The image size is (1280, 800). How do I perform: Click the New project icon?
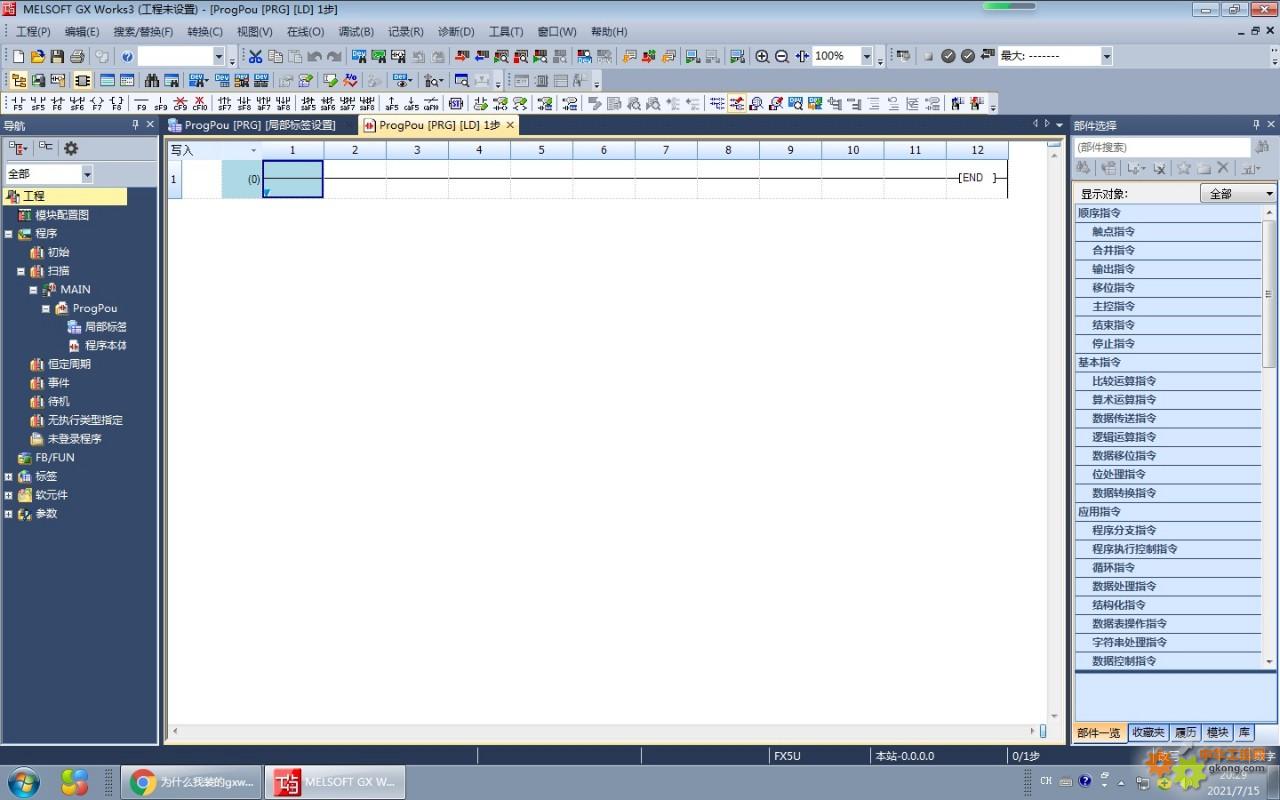[18, 56]
